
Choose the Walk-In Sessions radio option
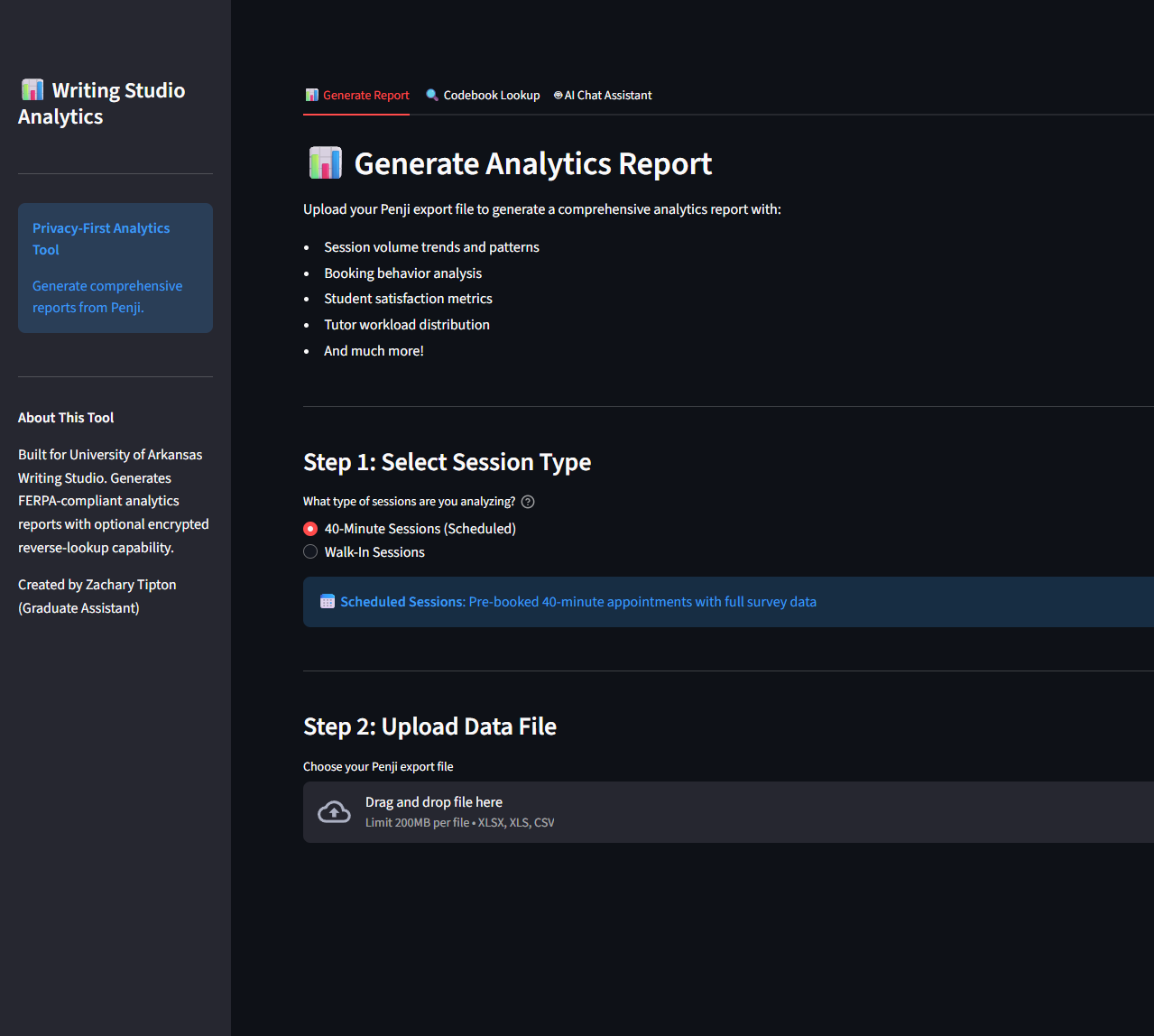point(310,552)
